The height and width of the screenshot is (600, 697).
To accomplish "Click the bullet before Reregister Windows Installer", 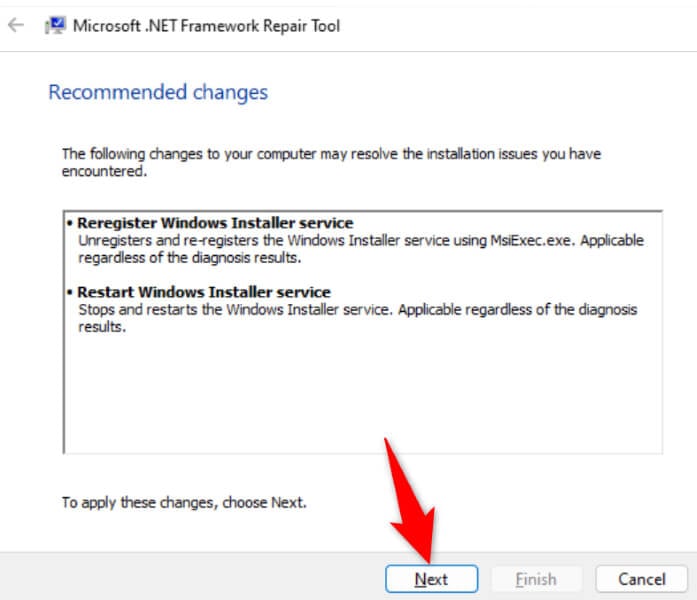I will [70, 223].
